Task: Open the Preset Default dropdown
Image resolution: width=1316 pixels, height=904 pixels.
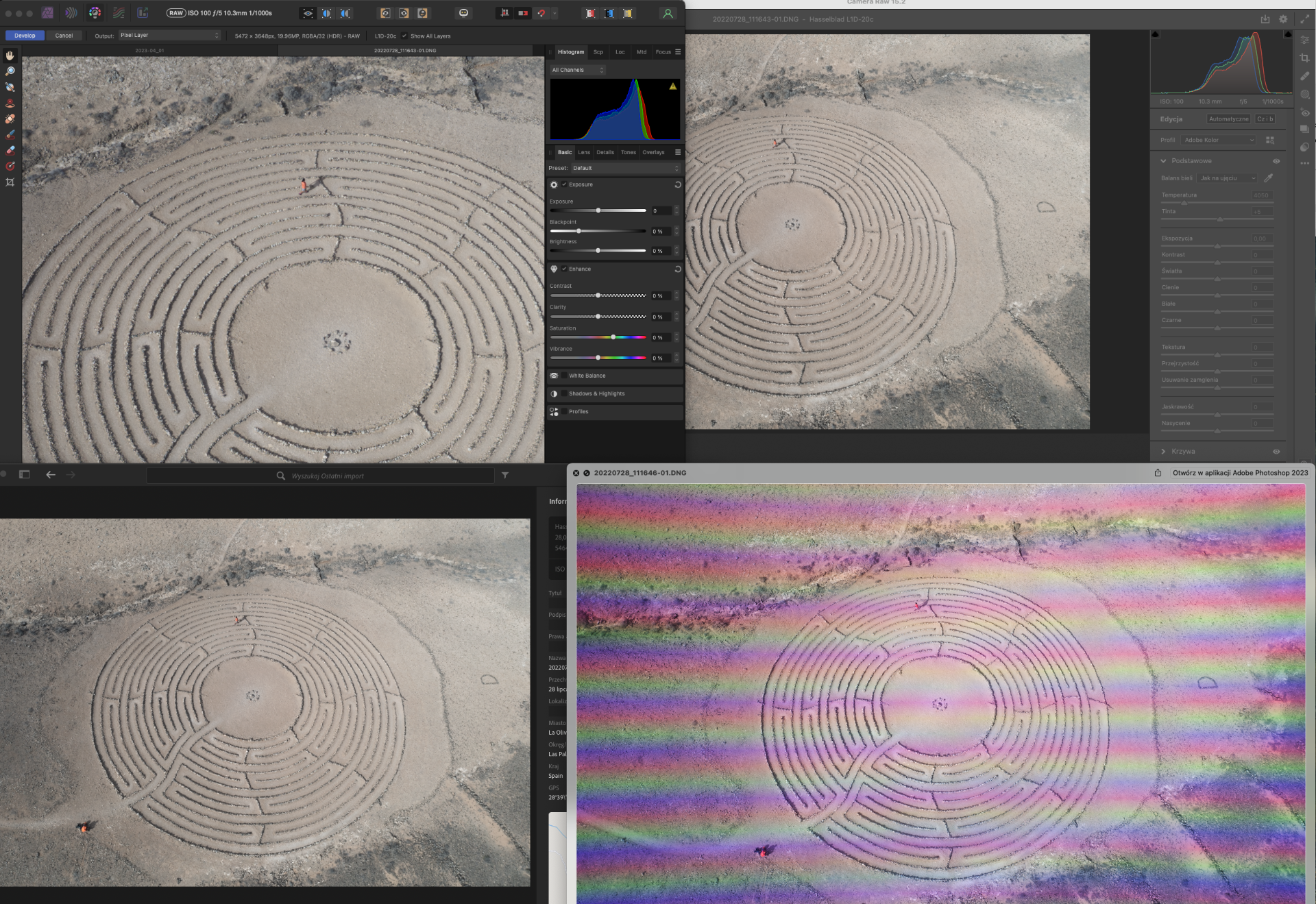Action: pyautogui.click(x=625, y=168)
